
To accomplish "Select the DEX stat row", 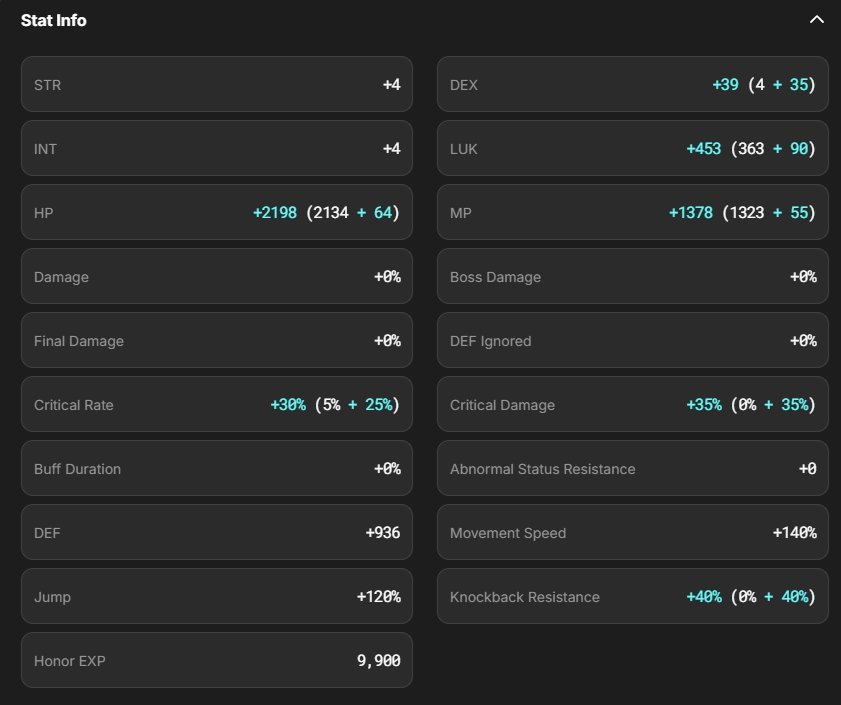I will point(632,85).
